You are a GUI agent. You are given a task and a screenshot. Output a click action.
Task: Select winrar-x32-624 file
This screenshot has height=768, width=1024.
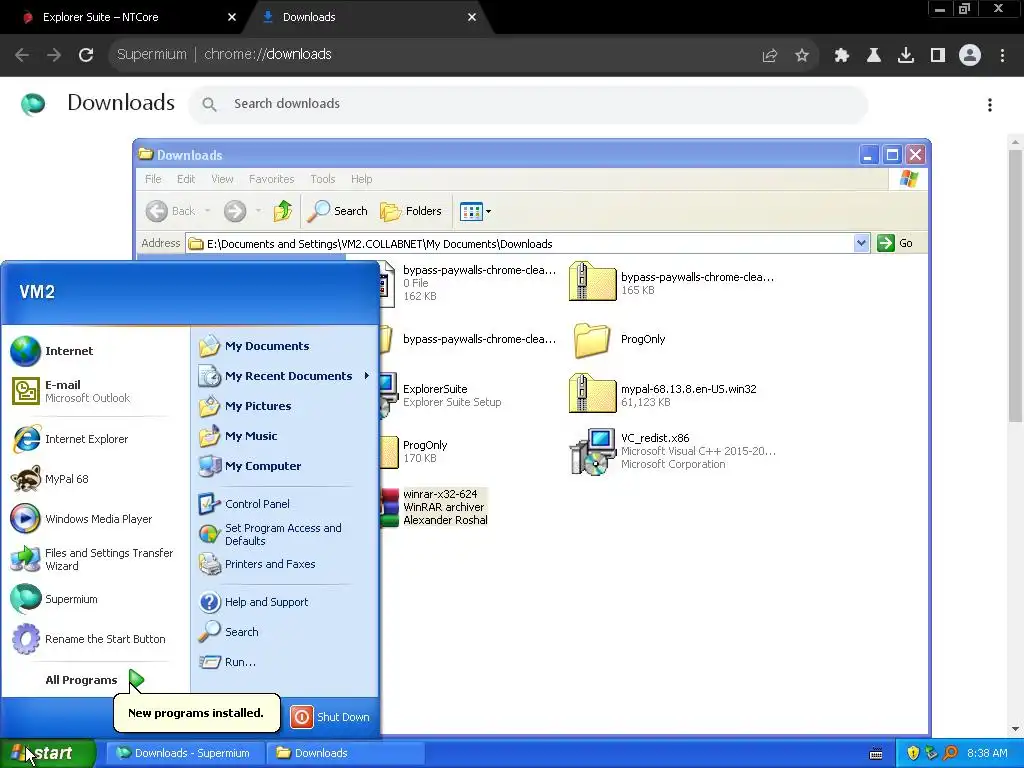(x=435, y=507)
